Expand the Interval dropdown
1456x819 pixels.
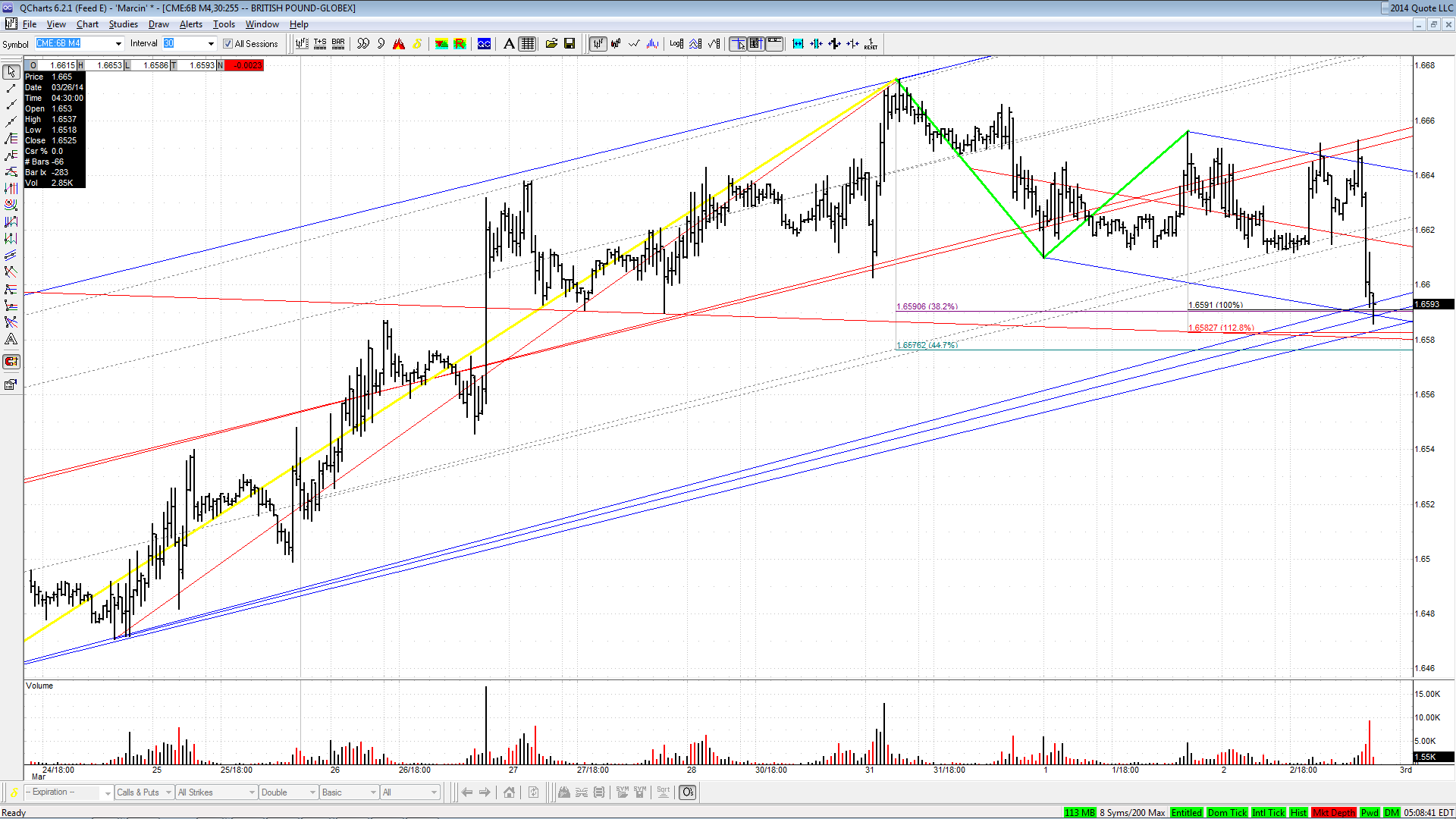tap(211, 44)
